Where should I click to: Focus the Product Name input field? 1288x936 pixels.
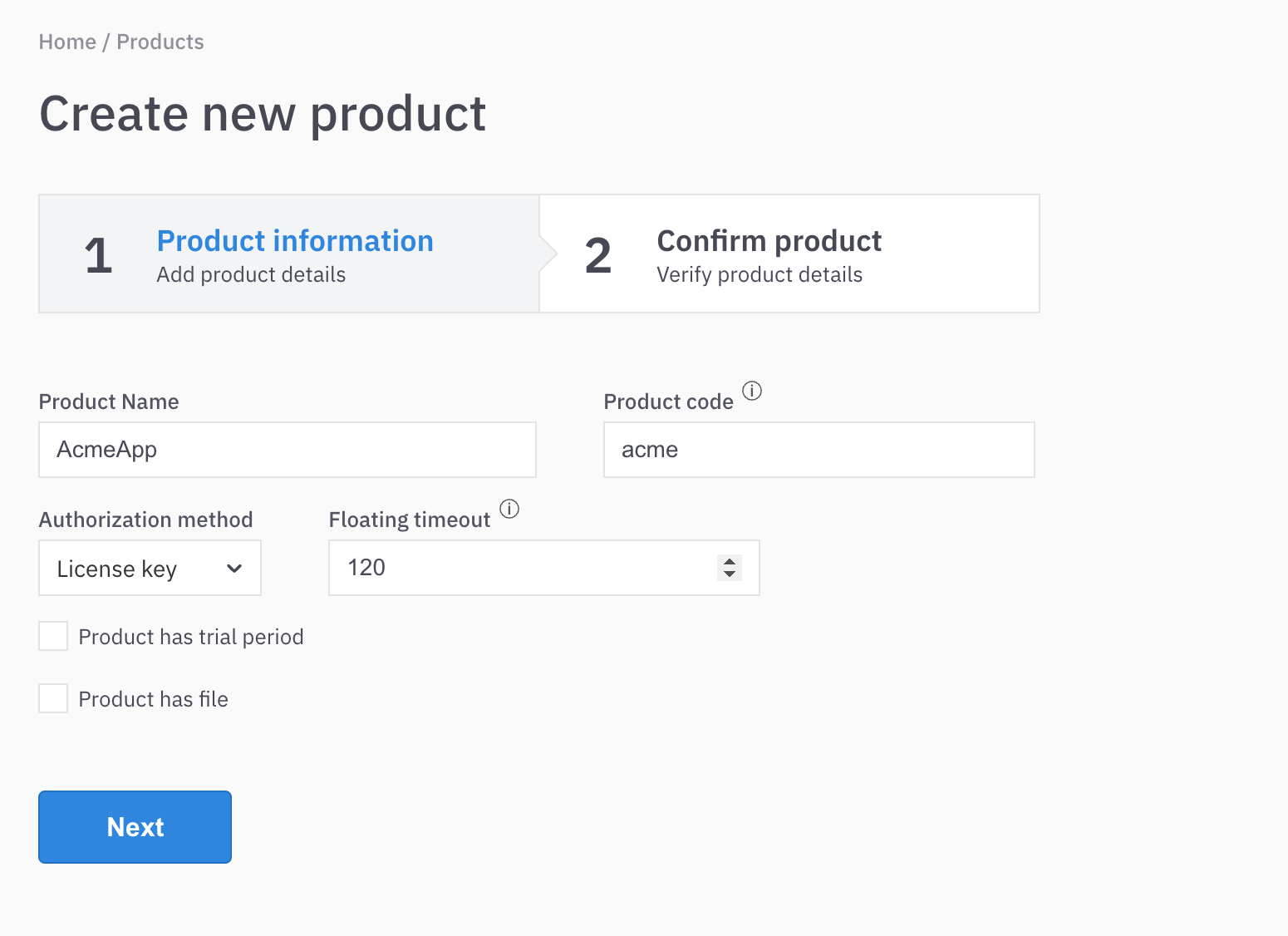point(288,450)
